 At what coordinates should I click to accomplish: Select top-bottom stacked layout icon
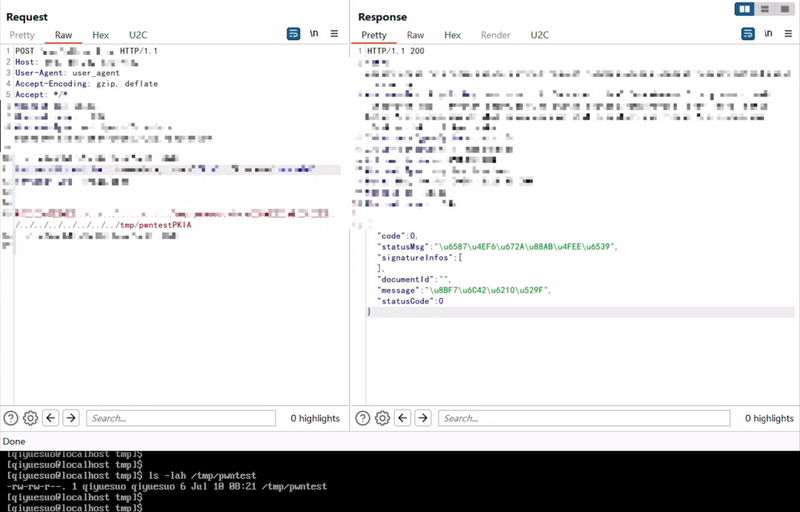[764, 9]
